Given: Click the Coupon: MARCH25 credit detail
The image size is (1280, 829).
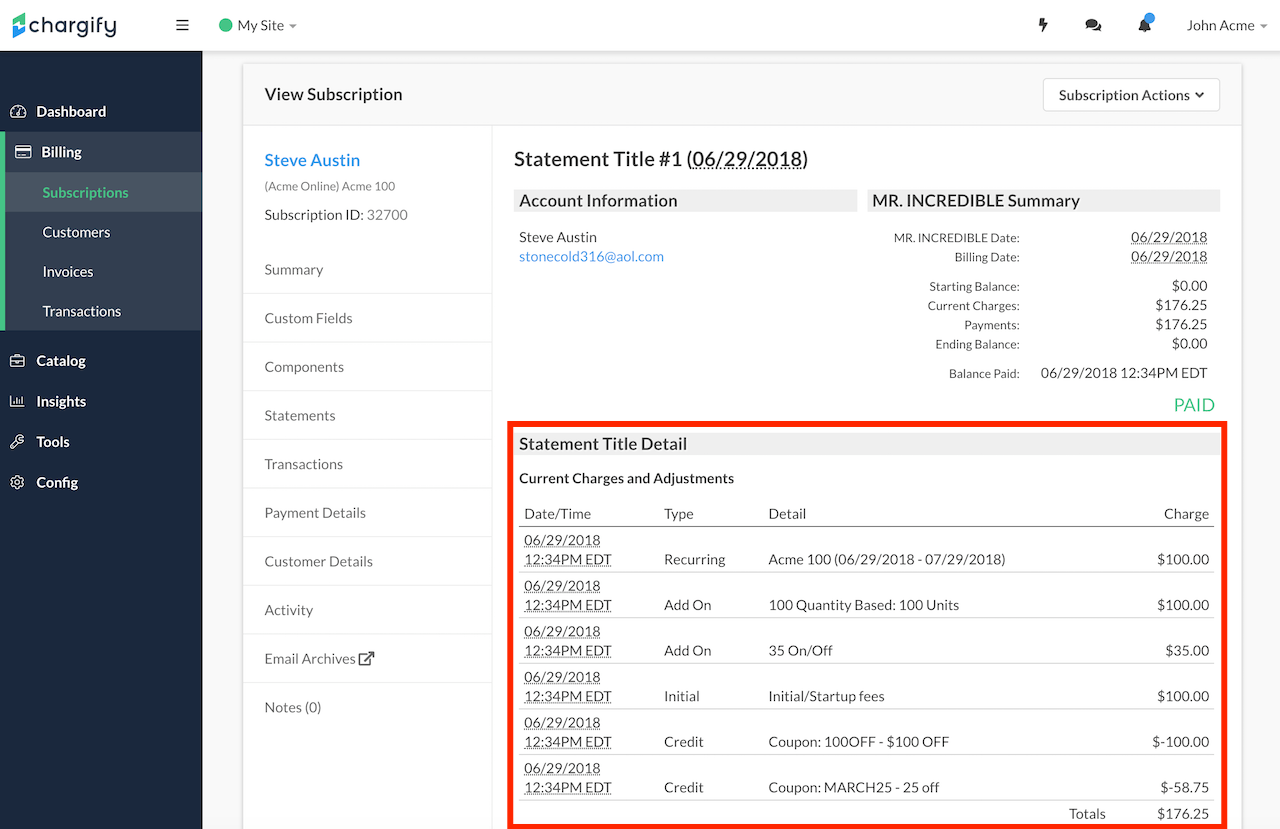Looking at the screenshot, I should (854, 787).
